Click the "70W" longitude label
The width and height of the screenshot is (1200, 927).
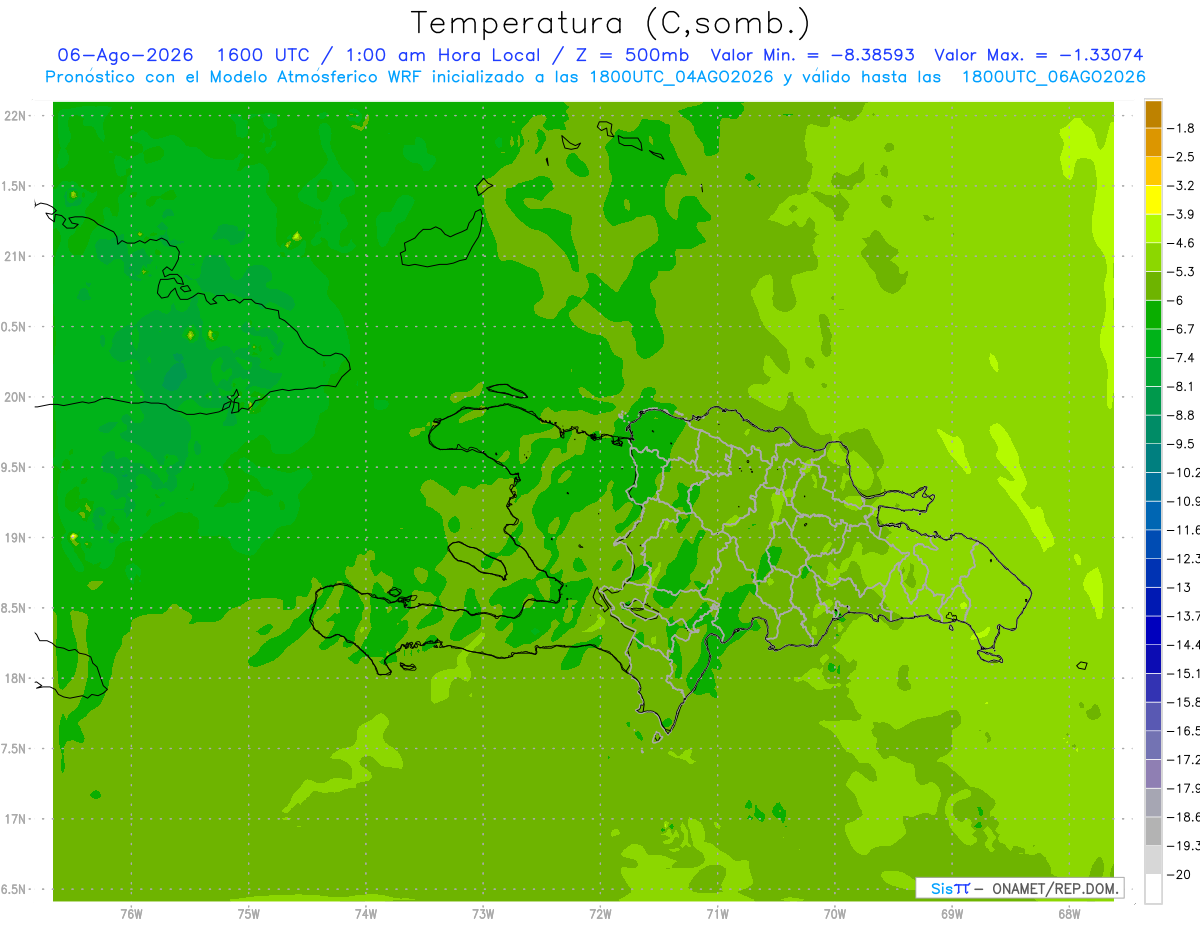pos(835,914)
